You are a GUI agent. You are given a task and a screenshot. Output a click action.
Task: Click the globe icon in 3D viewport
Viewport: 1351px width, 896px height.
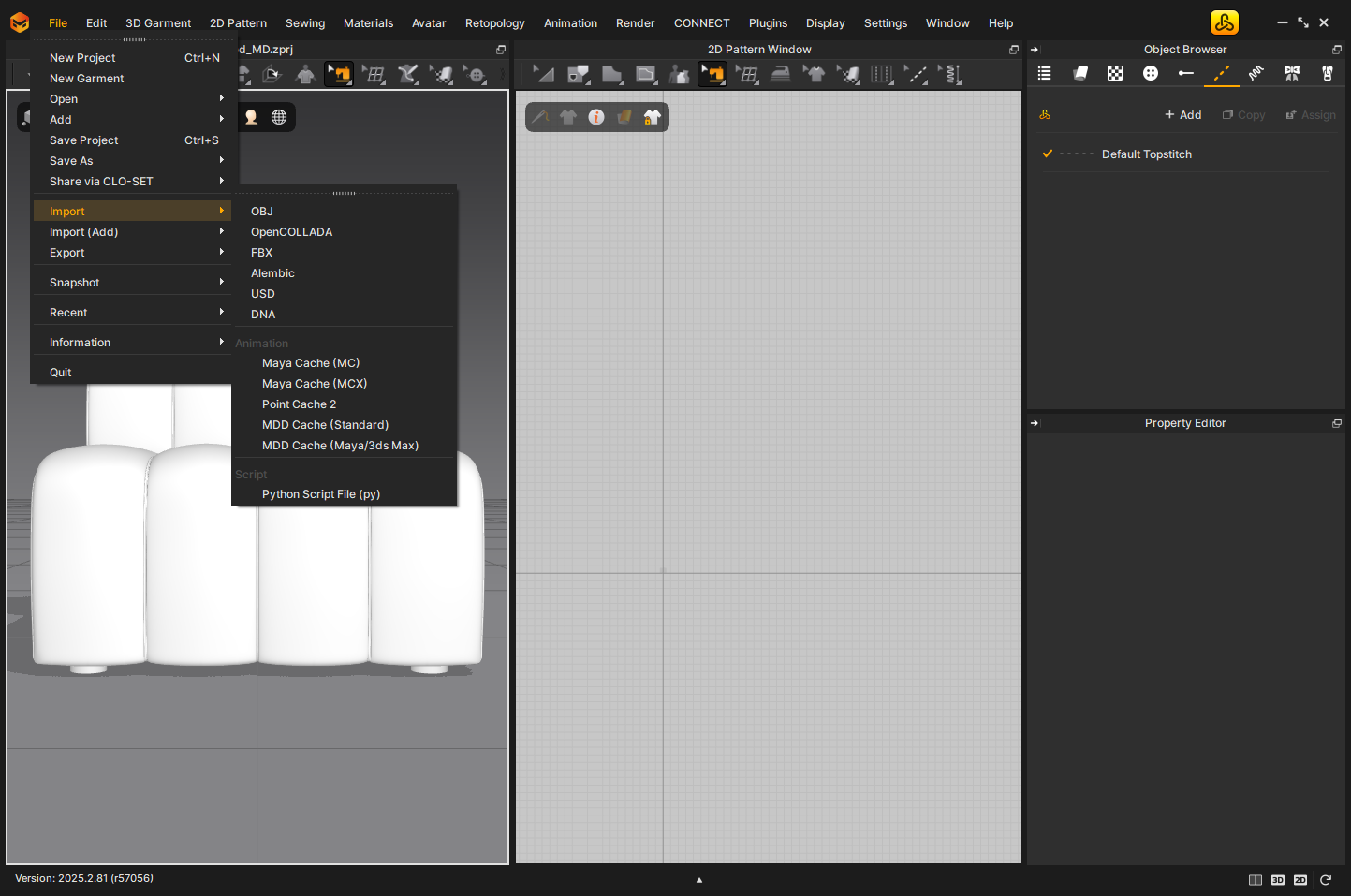tap(279, 117)
